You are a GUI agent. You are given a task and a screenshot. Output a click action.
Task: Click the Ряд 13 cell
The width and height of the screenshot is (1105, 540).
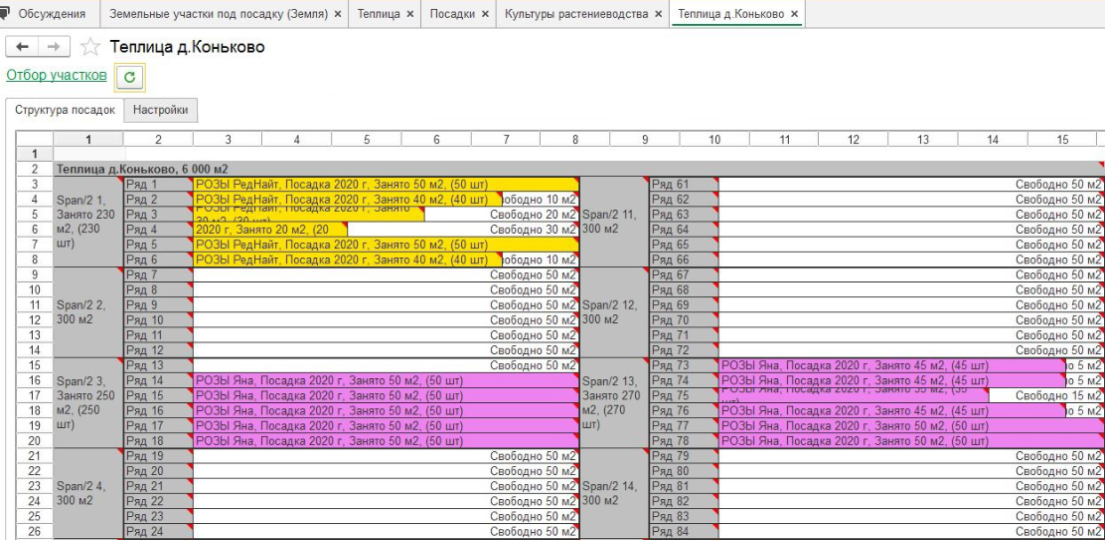click(158, 365)
